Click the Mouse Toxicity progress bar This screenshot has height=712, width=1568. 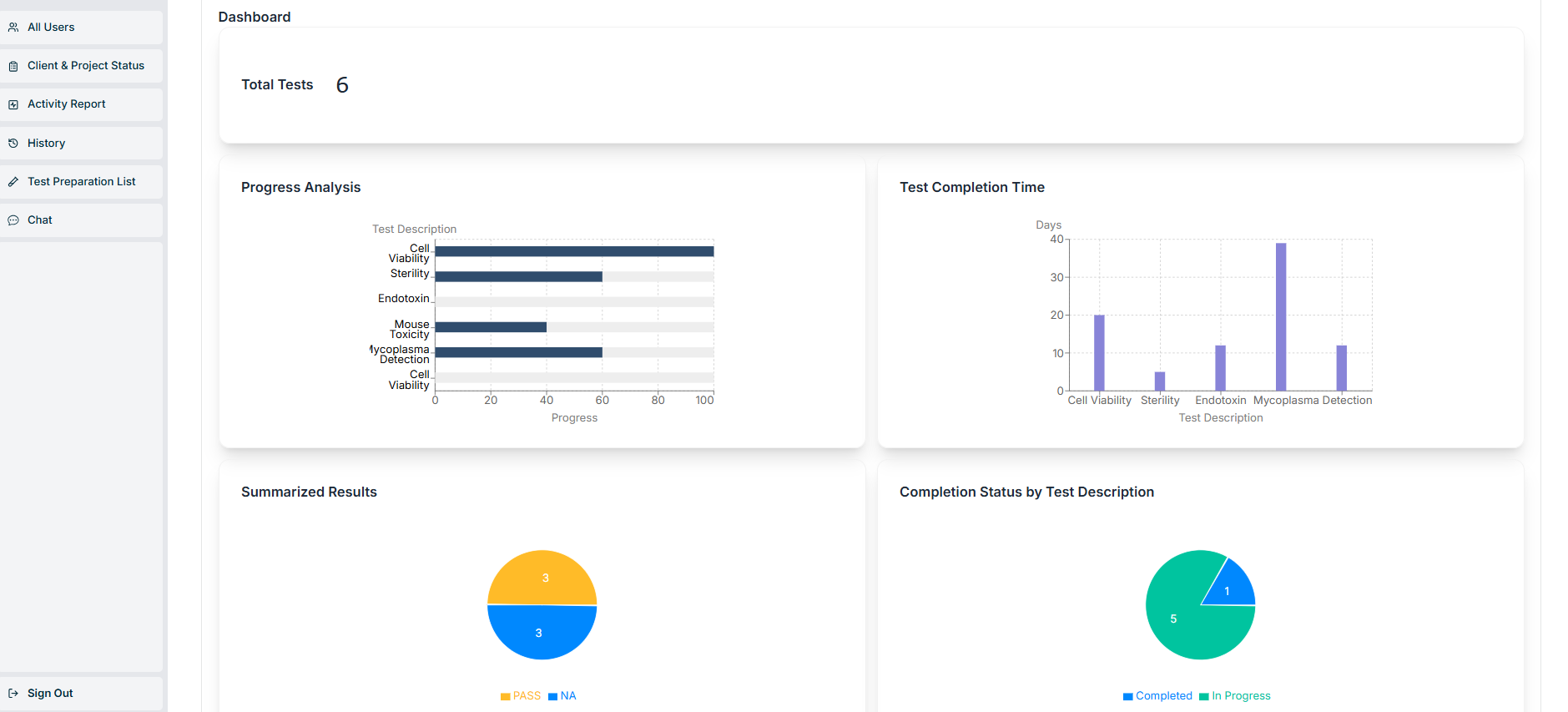(491, 327)
